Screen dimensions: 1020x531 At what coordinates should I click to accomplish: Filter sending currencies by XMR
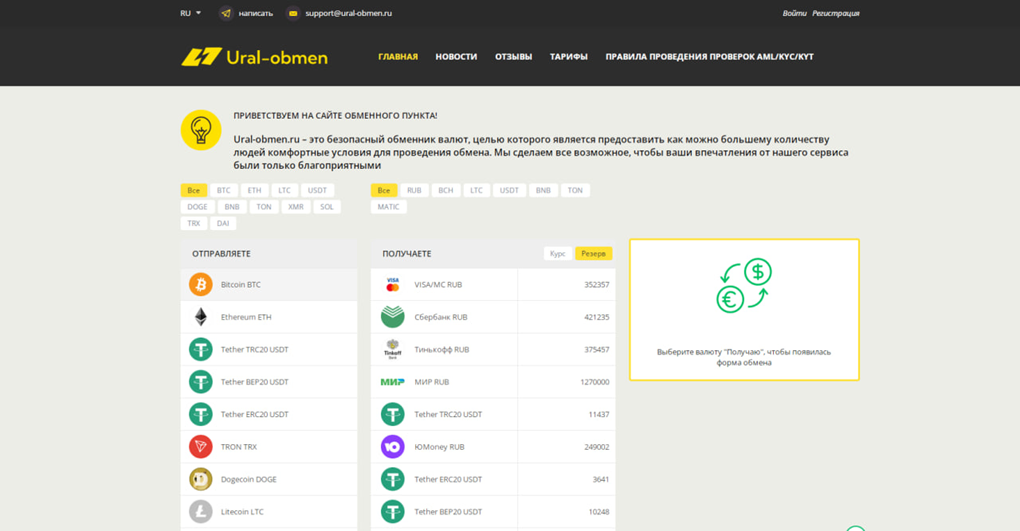(296, 207)
